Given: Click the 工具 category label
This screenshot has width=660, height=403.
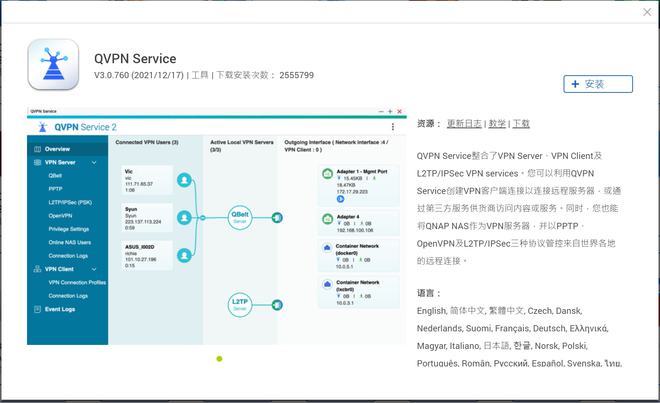Looking at the screenshot, I should click(x=200, y=75).
